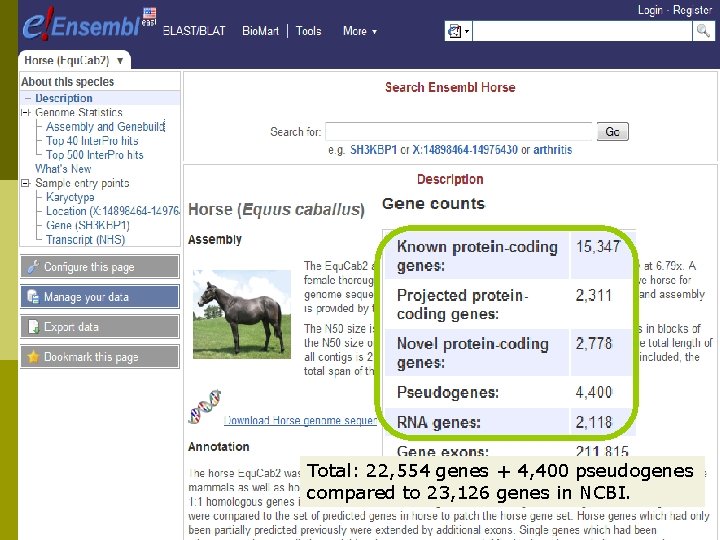Click the RNA genes value 2,118
Image resolution: width=720 pixels, height=540 pixels.
[x=594, y=422]
